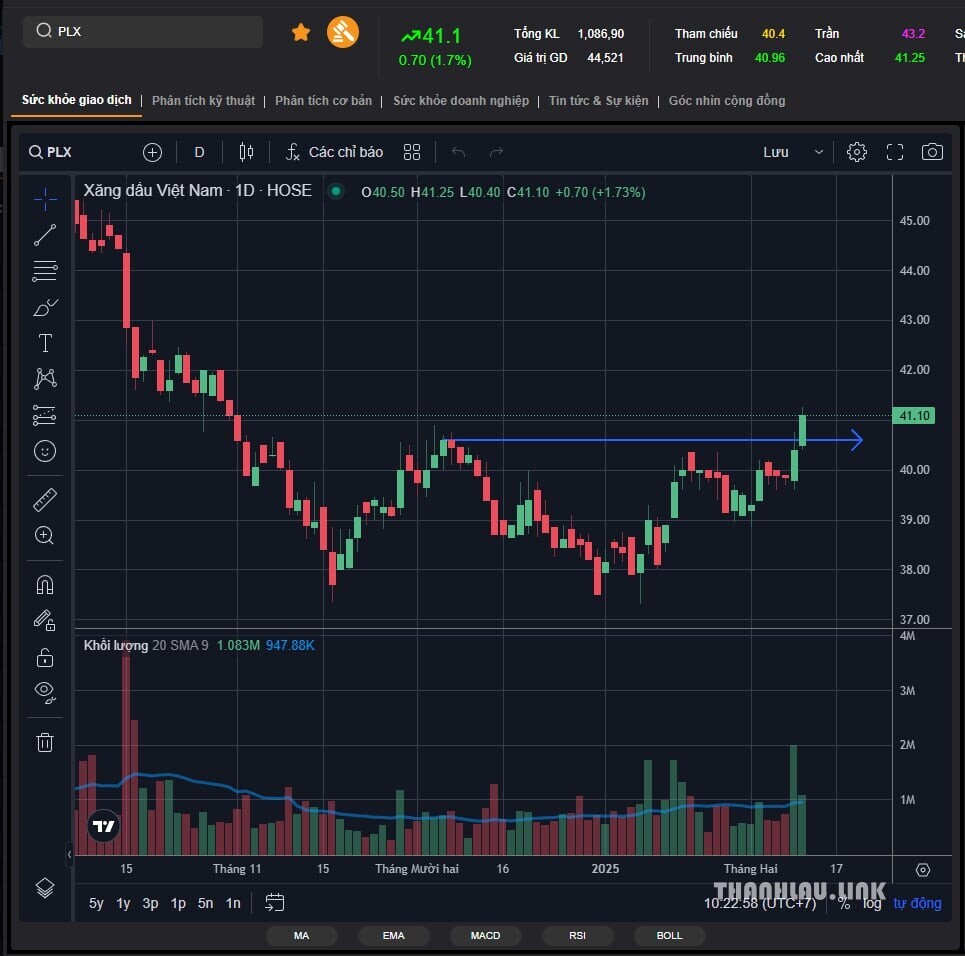Image resolution: width=965 pixels, height=956 pixels.
Task: Select the 5y time range
Action: click(x=96, y=903)
